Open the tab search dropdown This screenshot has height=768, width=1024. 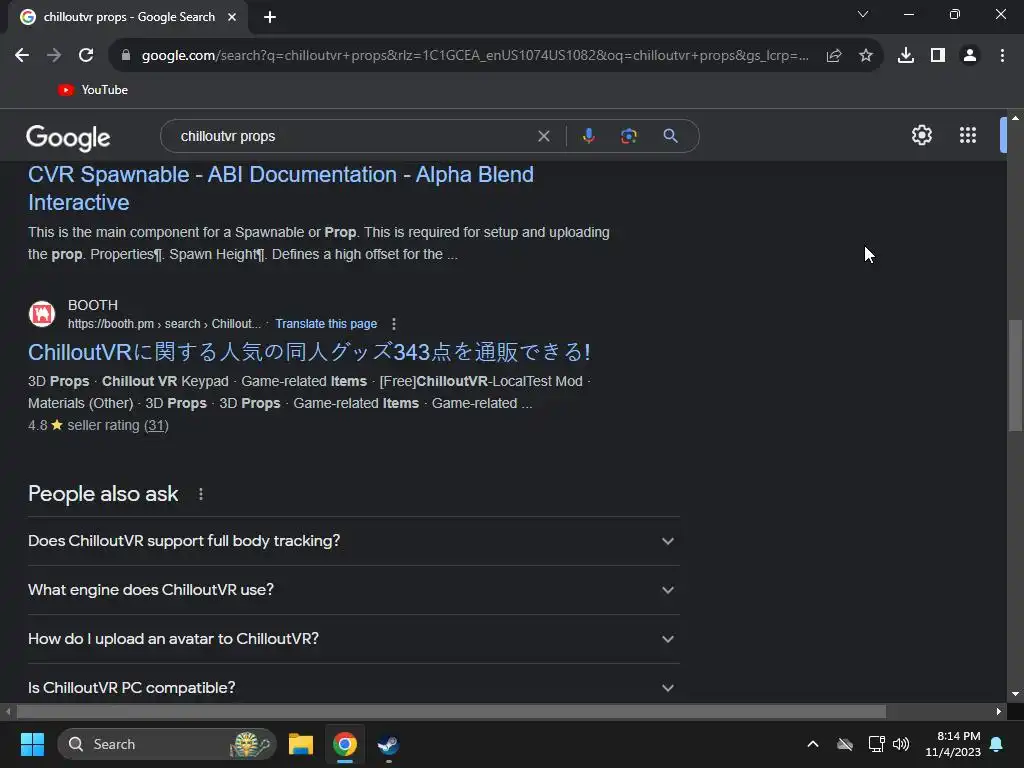click(x=863, y=14)
